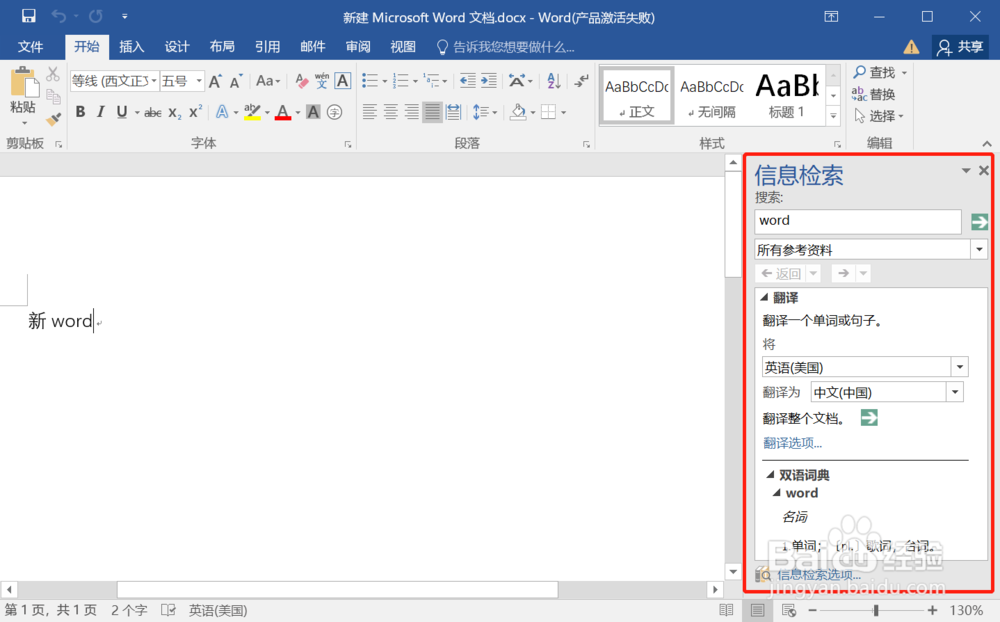Open 翻译选项... link
Screen dimensions: 1000x622
tap(793, 443)
